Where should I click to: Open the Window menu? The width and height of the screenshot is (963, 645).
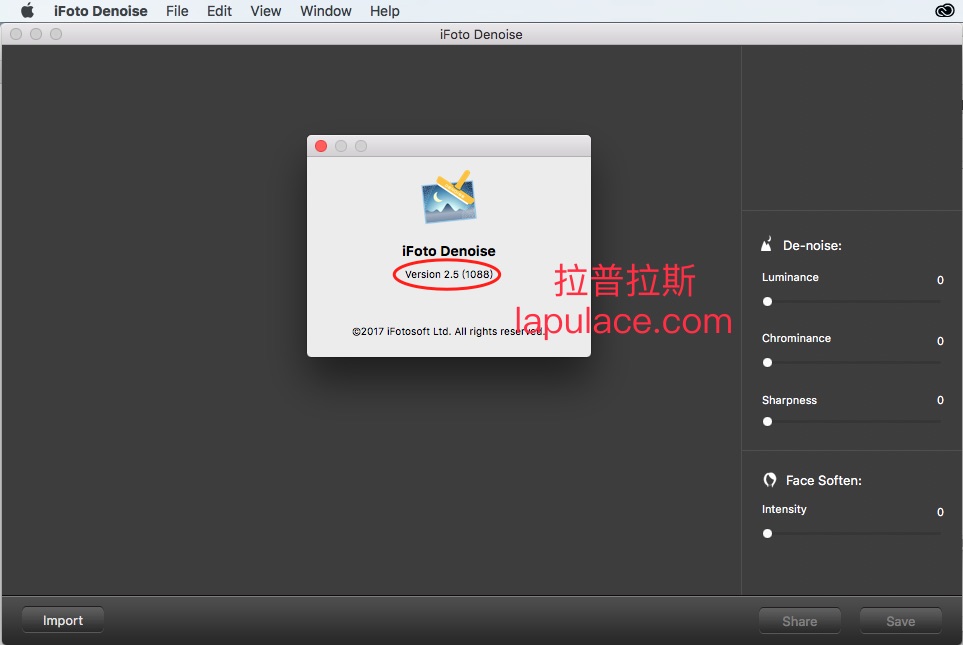pyautogui.click(x=326, y=11)
